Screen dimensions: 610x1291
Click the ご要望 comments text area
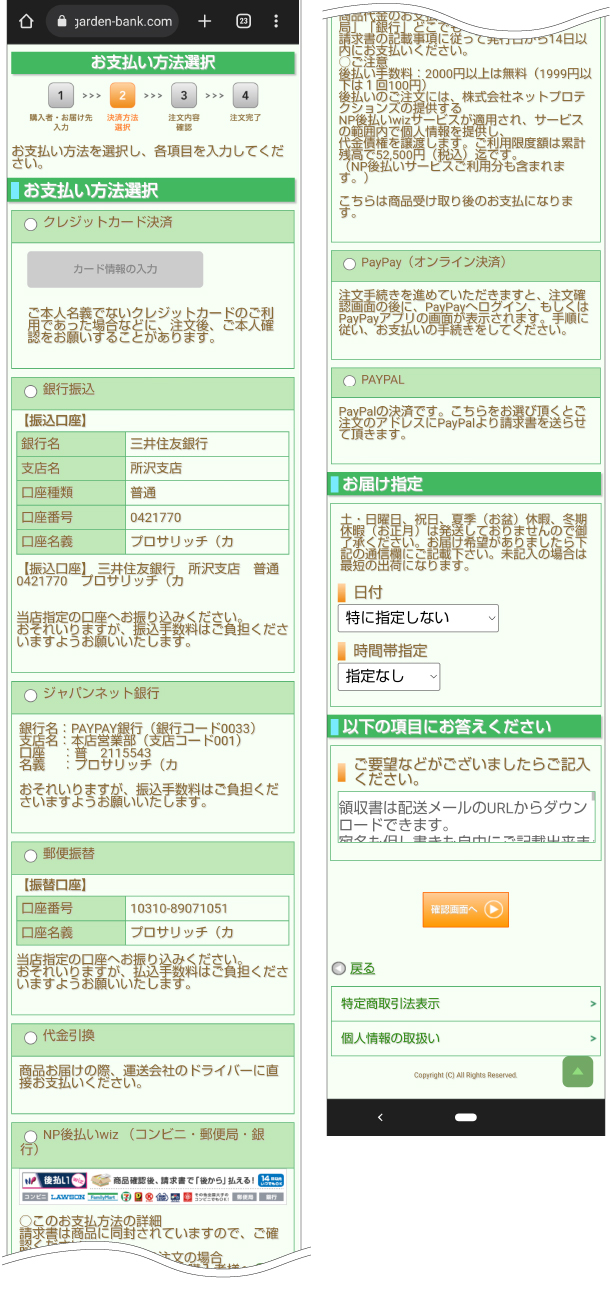(x=467, y=817)
